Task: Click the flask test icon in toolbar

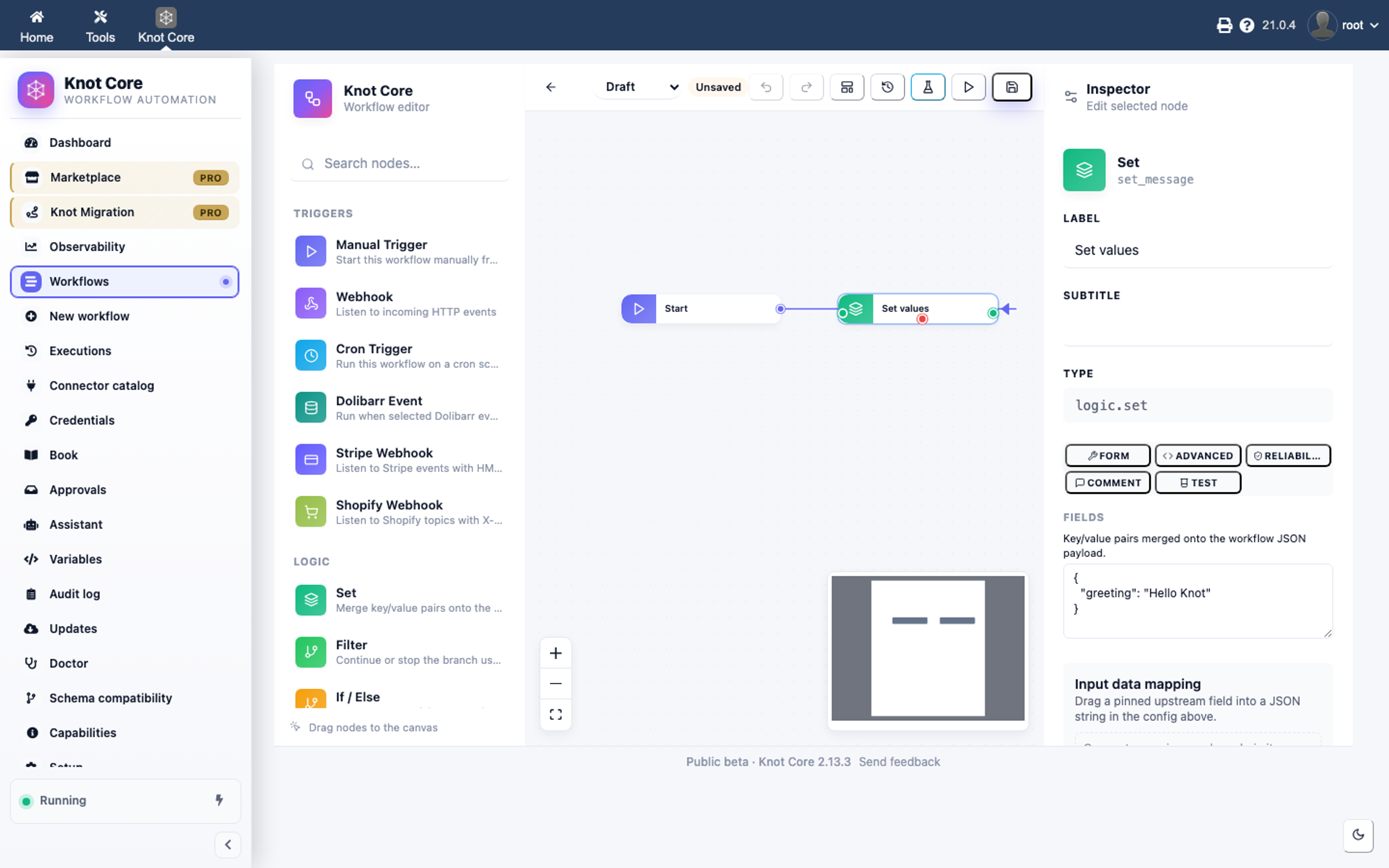Action: [x=927, y=87]
